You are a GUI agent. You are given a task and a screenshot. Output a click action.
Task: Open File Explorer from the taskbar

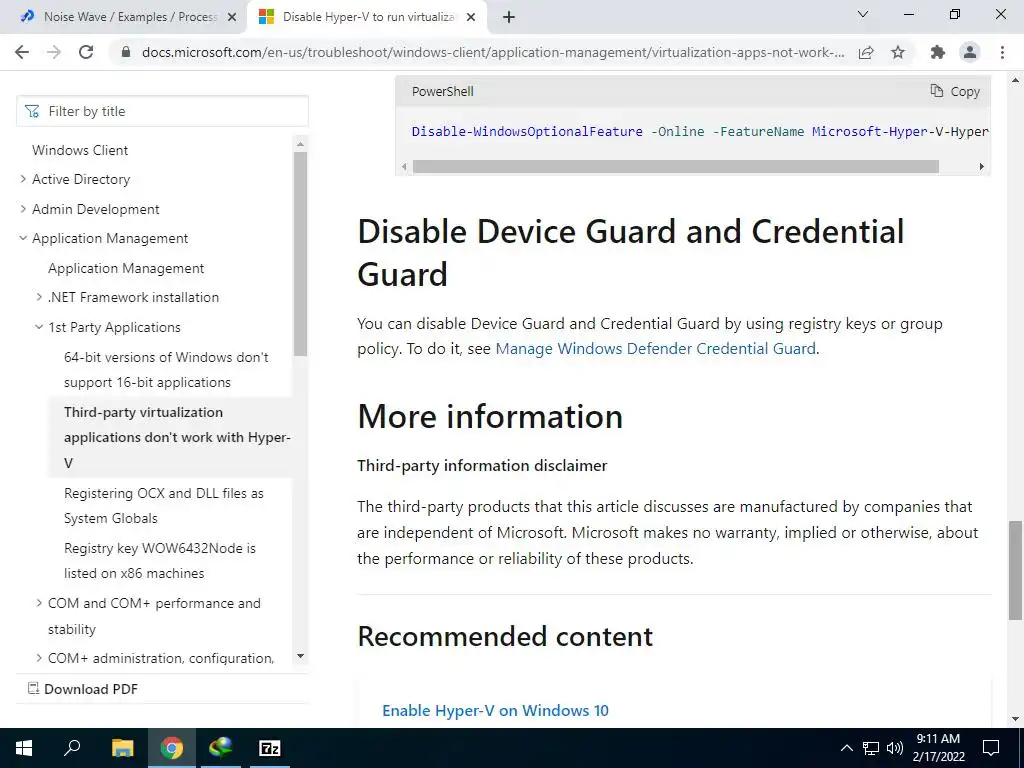[x=122, y=748]
